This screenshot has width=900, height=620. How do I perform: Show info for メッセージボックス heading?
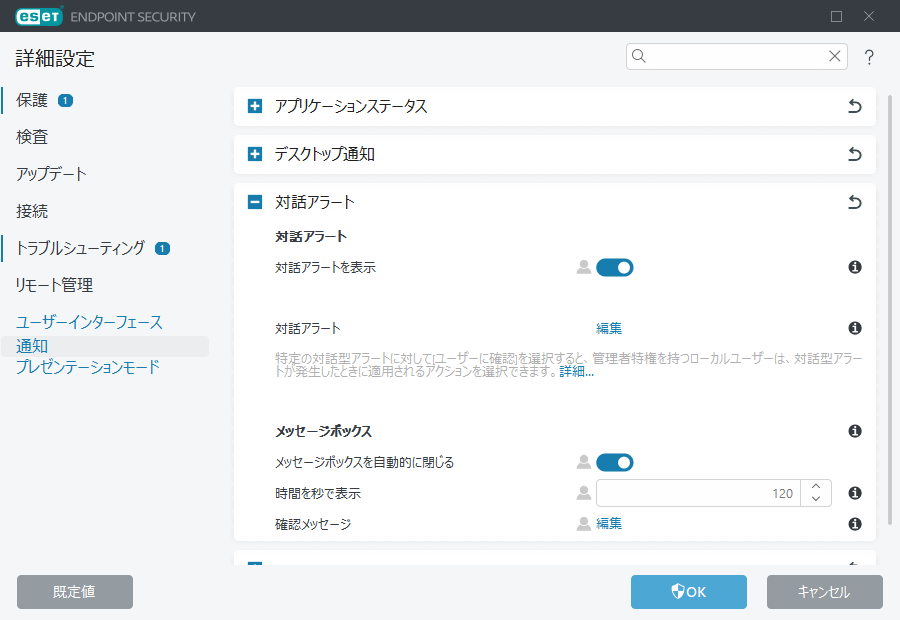click(855, 431)
